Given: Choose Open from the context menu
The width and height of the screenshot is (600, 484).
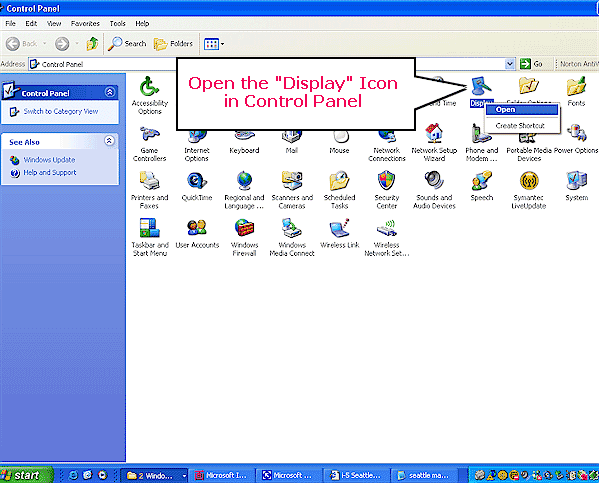Looking at the screenshot, I should pos(522,110).
